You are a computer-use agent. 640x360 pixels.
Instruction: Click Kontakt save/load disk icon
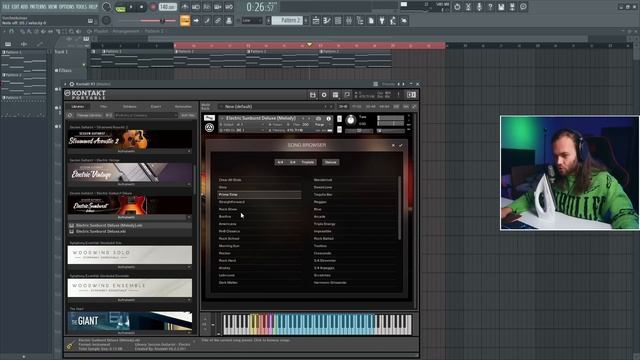pos(313,95)
